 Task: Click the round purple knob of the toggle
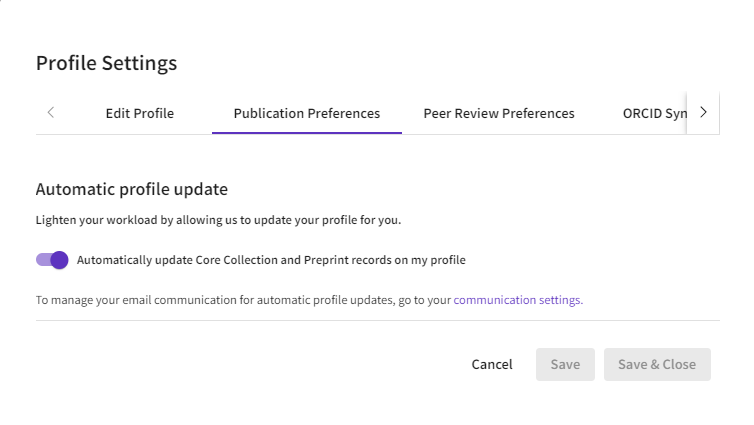coord(59,260)
